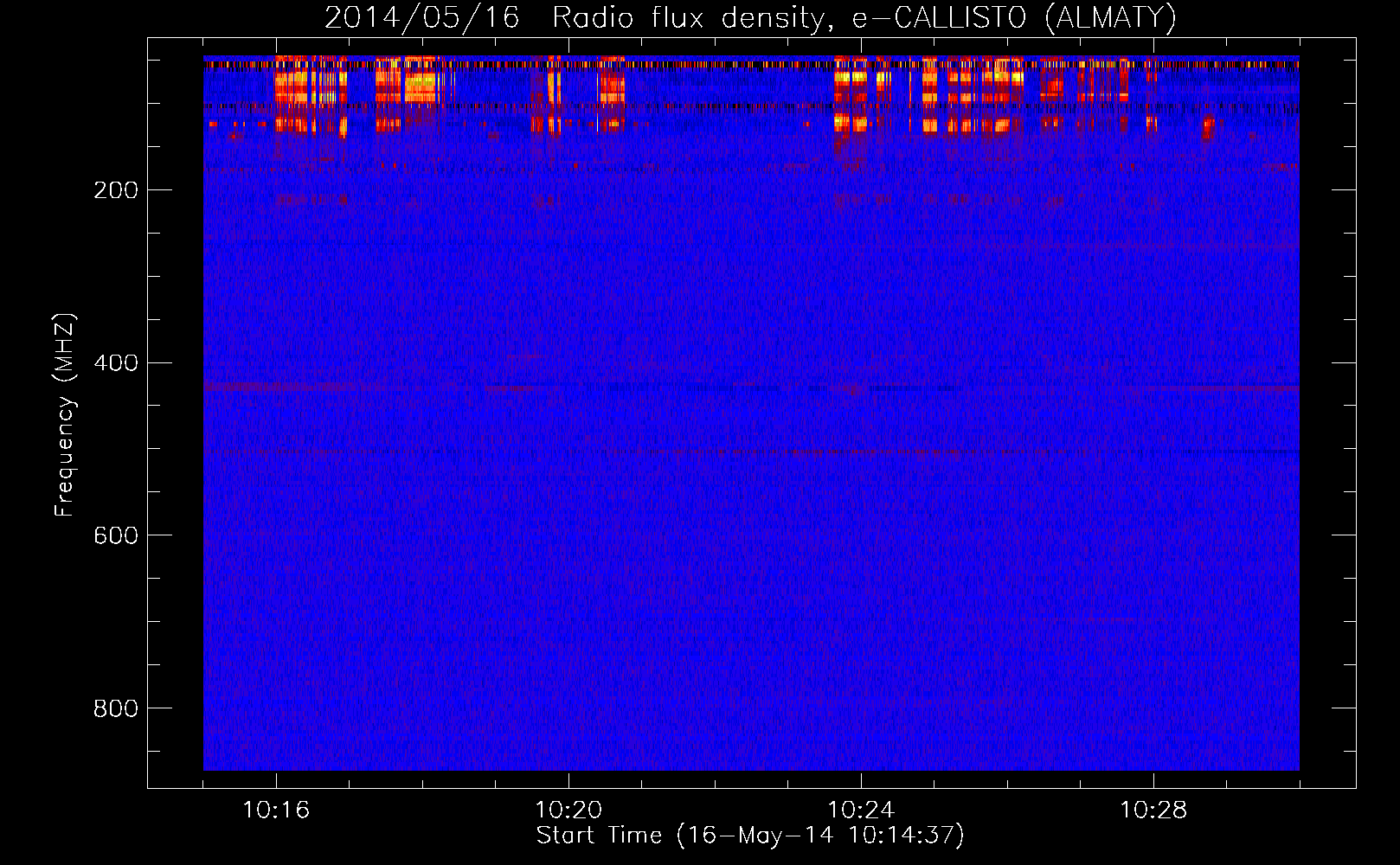Click the 10:28 time tick label

1153,811
